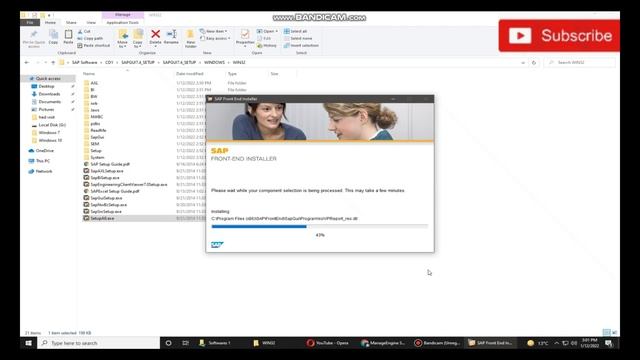Select the SAP Setup Guide.pdf file

[x=110, y=164]
